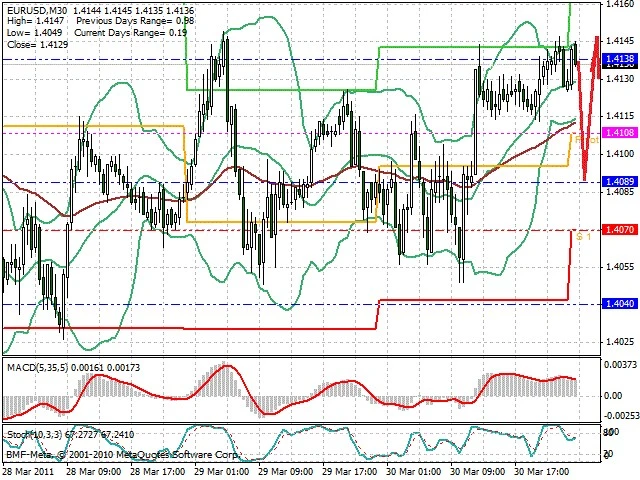The width and height of the screenshot is (640, 480).
Task: Click the 30 Mar 09:00 time axis label
Action: (478, 472)
